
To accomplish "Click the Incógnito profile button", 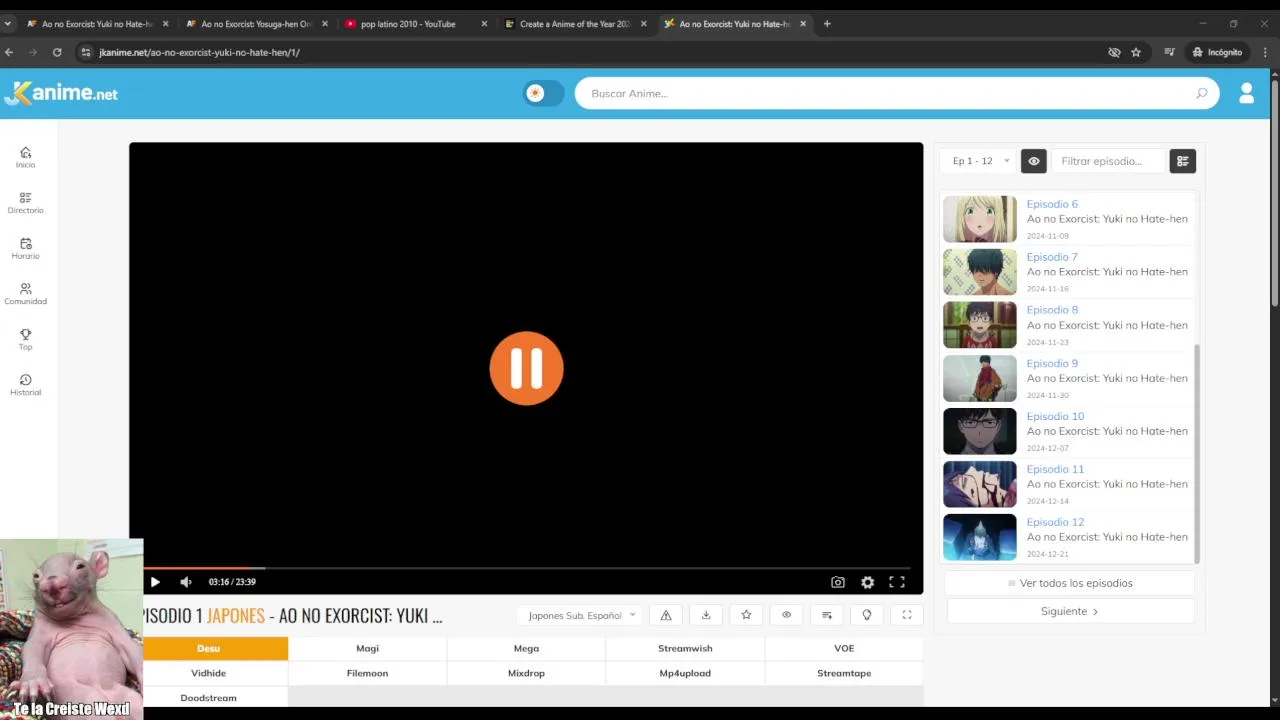I will (1217, 52).
